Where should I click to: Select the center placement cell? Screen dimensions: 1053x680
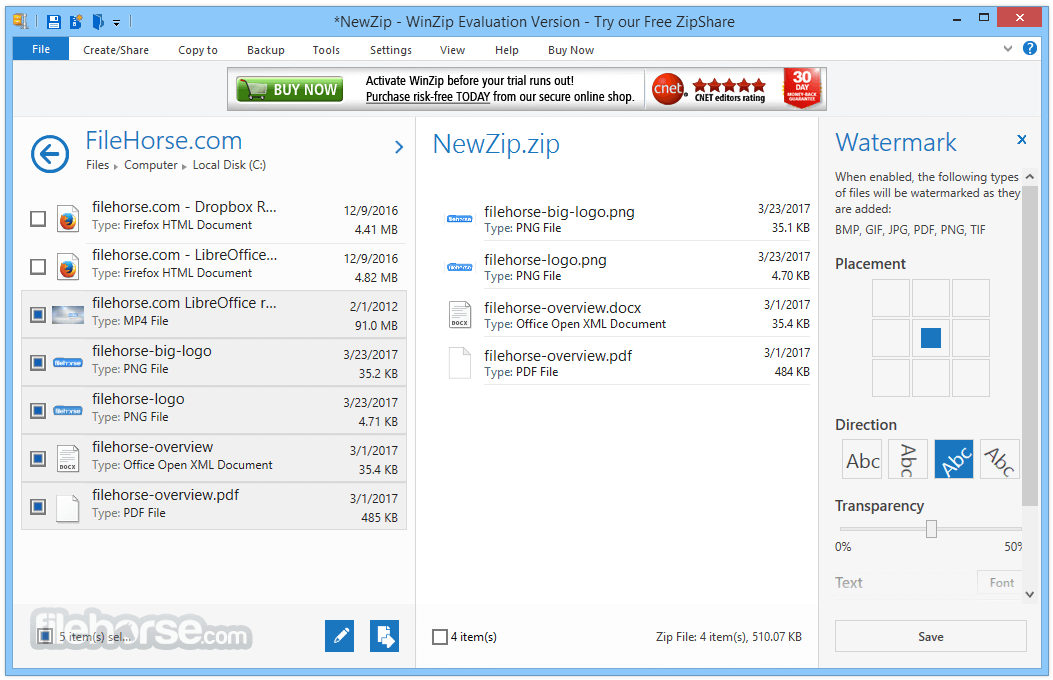click(931, 338)
